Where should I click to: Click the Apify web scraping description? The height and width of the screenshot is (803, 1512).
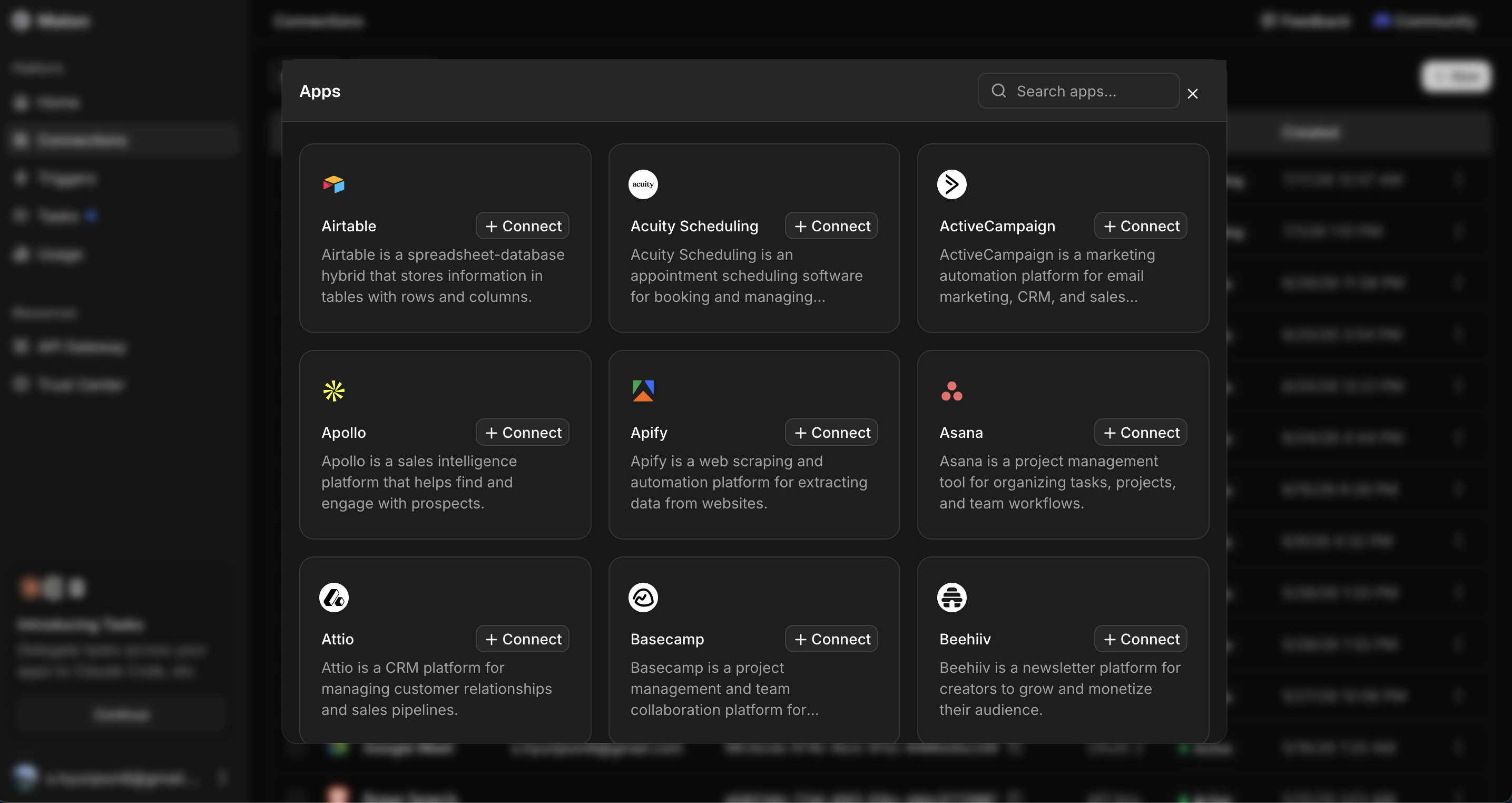[749, 483]
